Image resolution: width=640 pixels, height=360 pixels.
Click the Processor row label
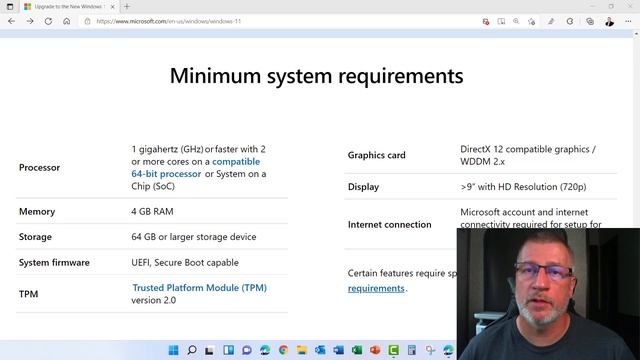(39, 167)
